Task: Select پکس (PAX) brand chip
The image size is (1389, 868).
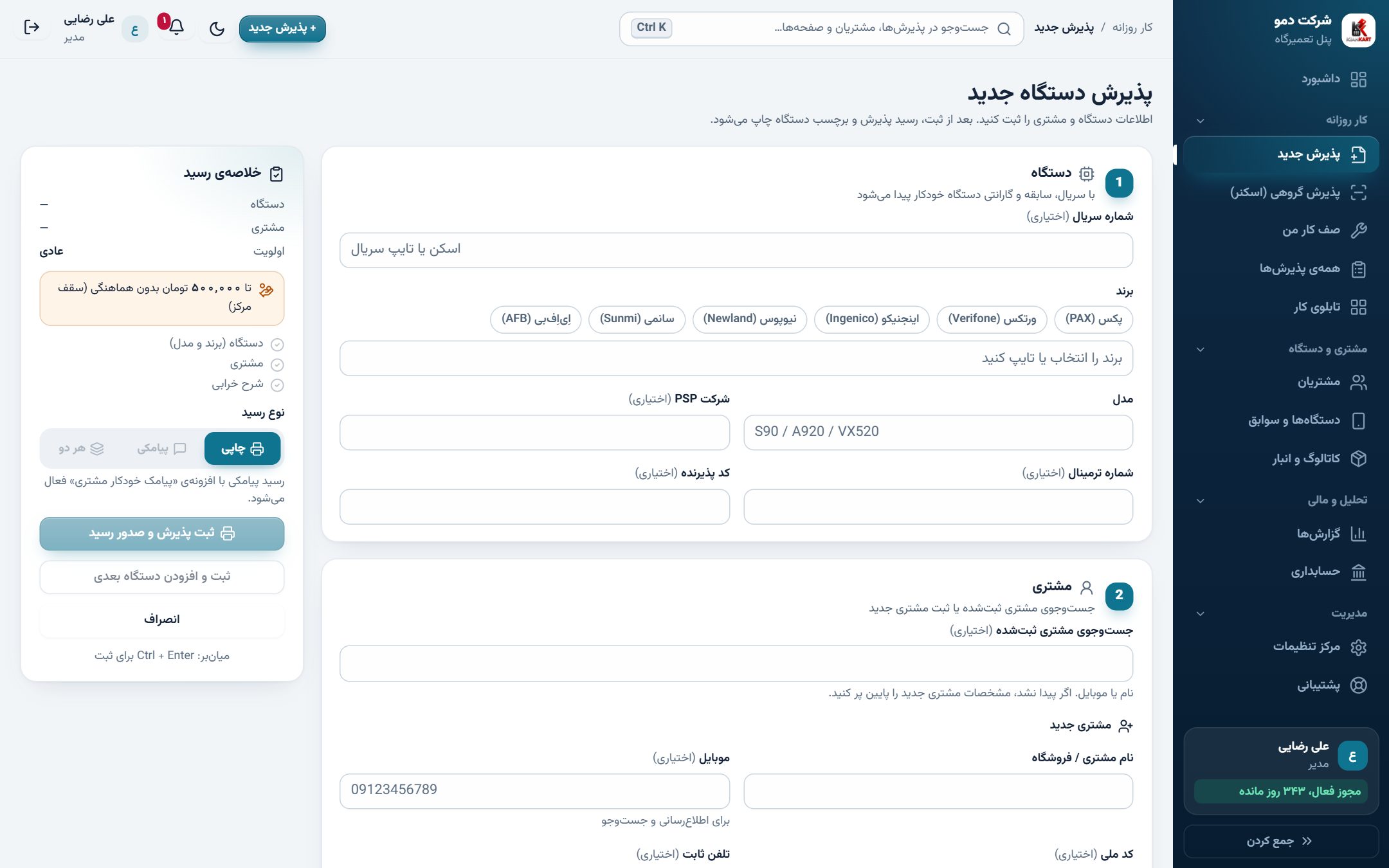Action: tap(1094, 319)
